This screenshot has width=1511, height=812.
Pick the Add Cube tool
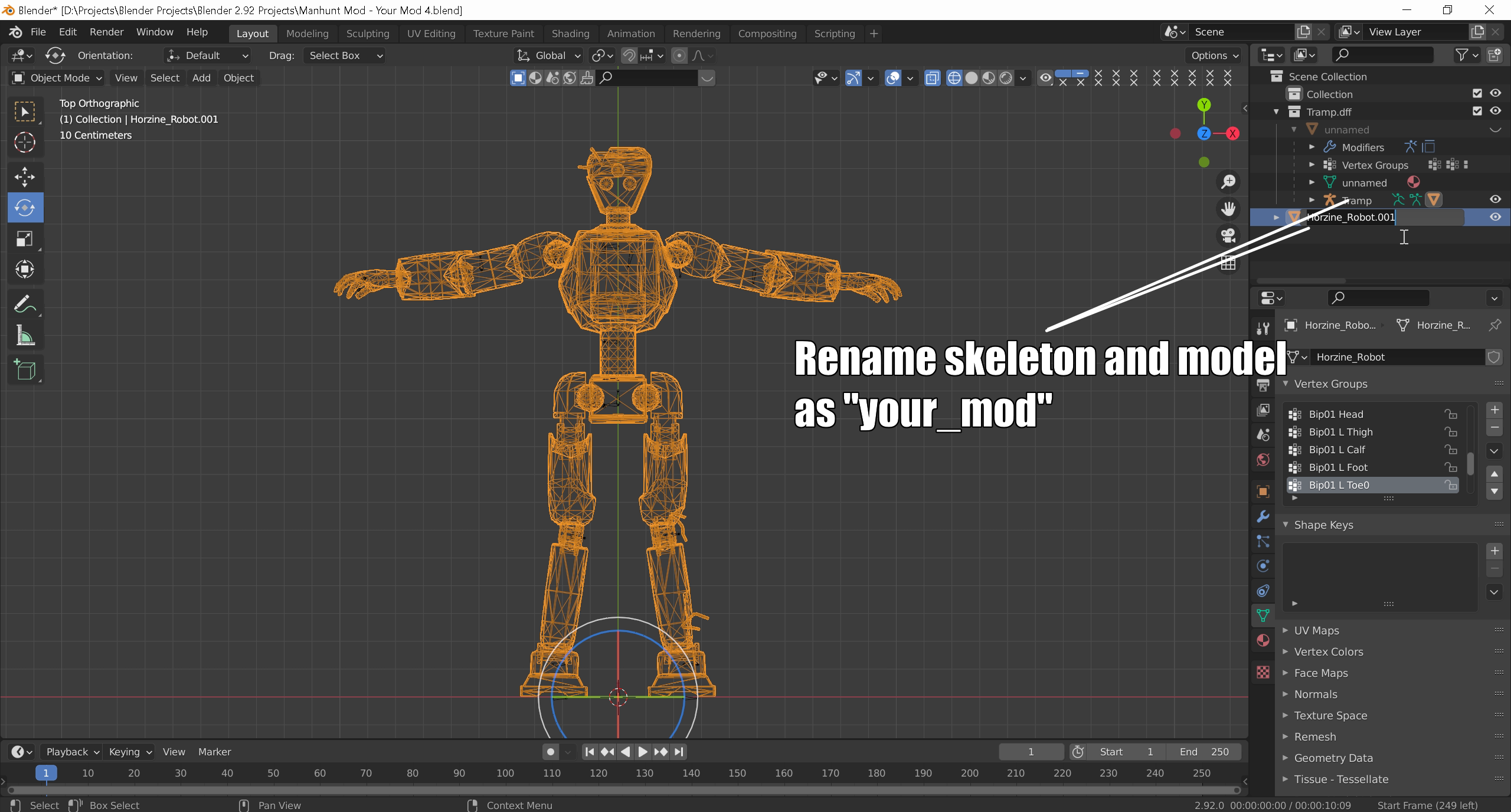[25, 370]
